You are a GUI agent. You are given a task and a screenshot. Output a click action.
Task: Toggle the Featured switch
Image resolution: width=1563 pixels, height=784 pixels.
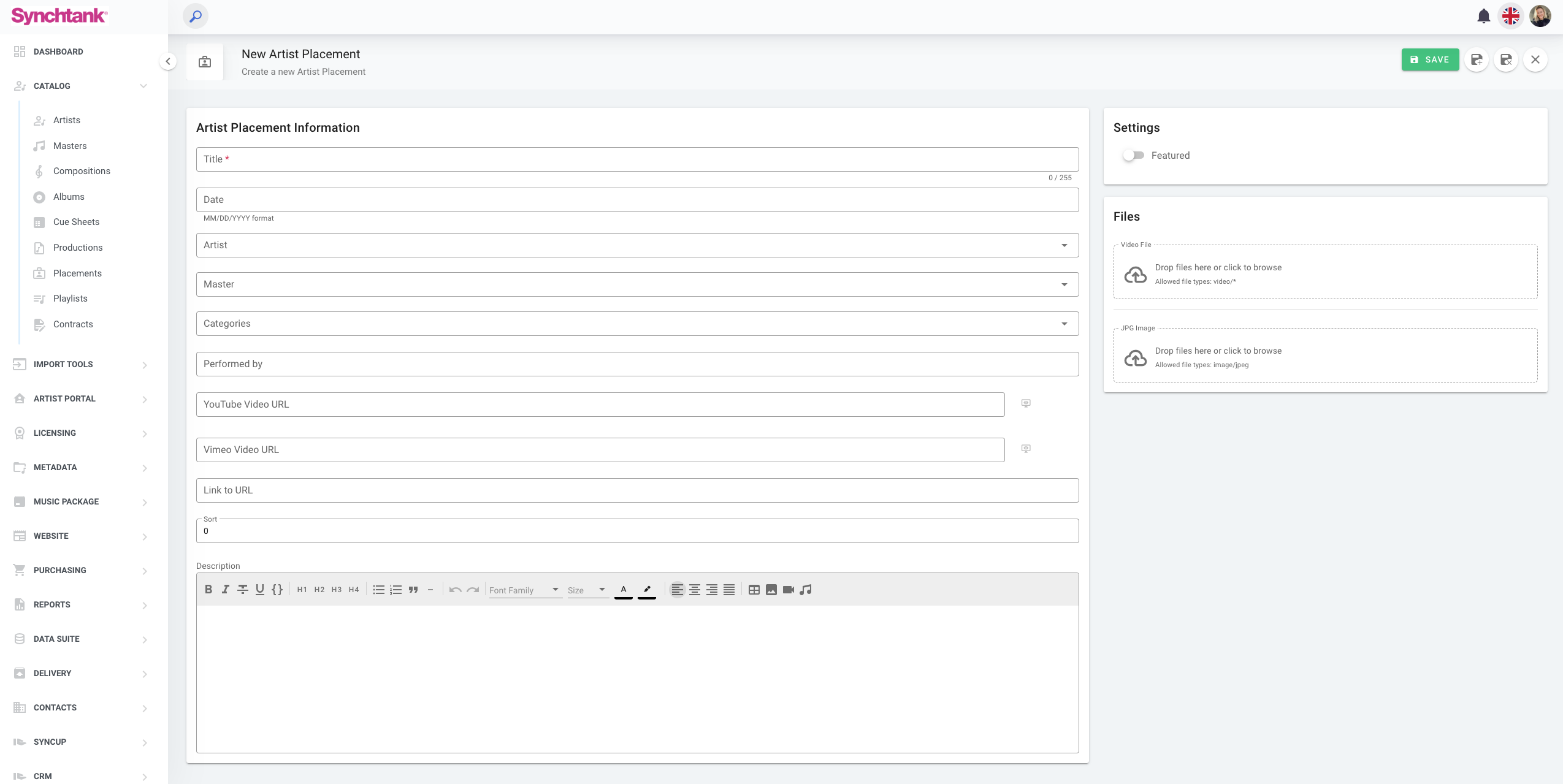(x=1133, y=156)
